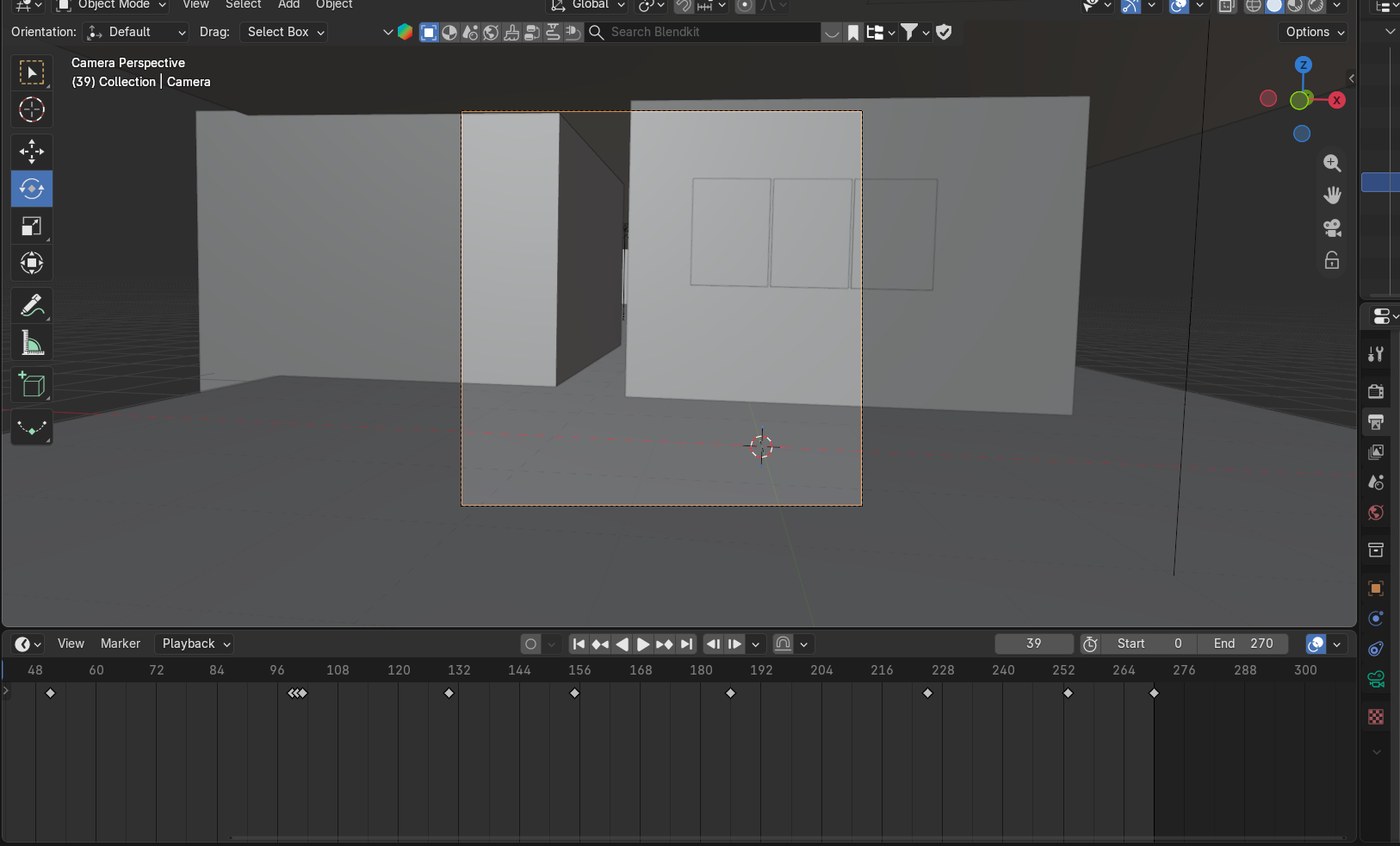Viewport: 1400px width, 846px height.
Task: Jump to the start frame
Action: pyautogui.click(x=579, y=644)
